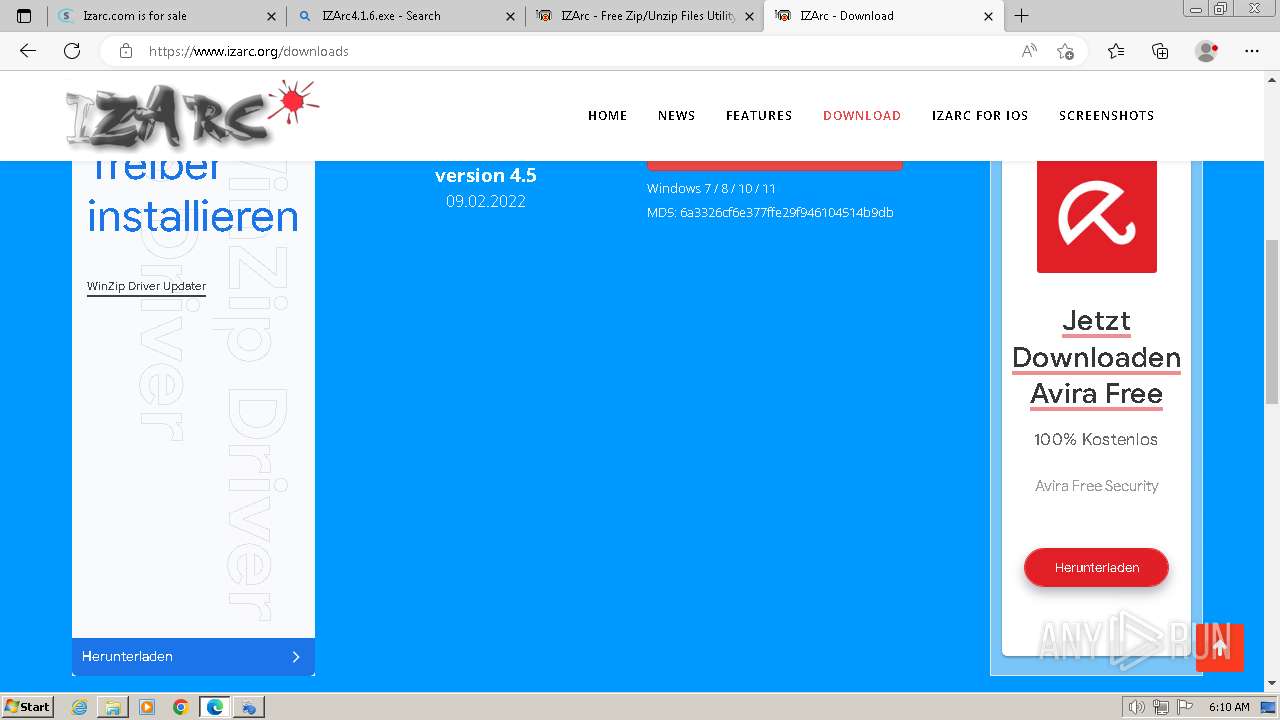Image resolution: width=1280 pixels, height=720 pixels.
Task: Open File Explorer taskbar icon
Action: [113, 707]
